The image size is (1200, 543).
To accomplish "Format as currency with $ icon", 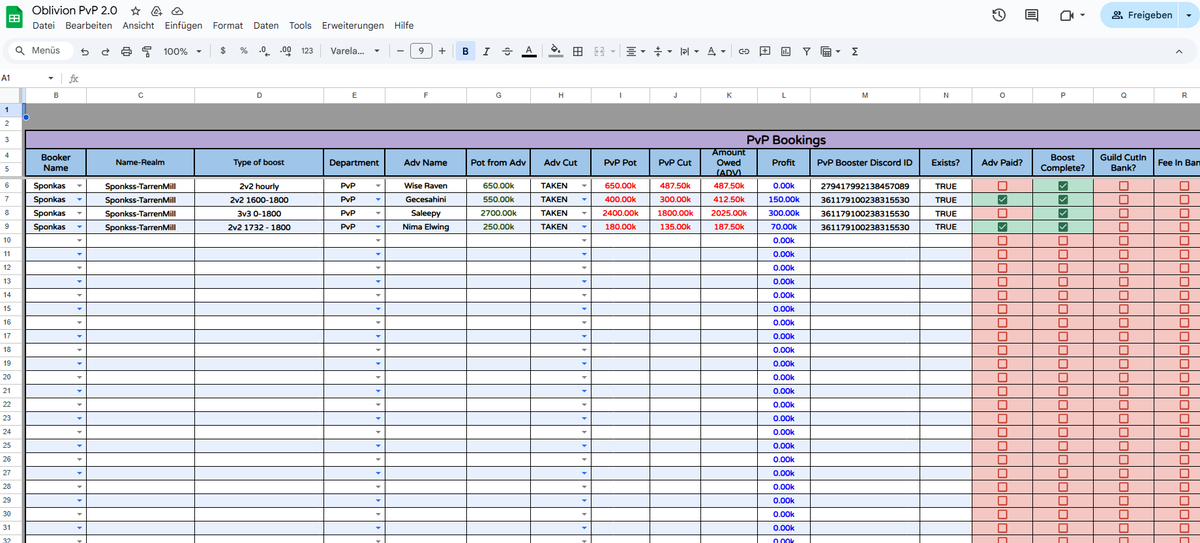I will [222, 51].
